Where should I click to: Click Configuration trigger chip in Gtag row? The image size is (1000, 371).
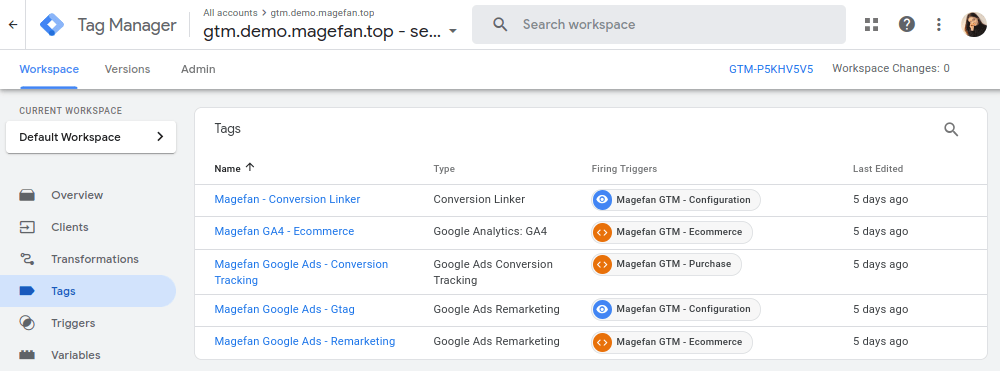point(676,309)
